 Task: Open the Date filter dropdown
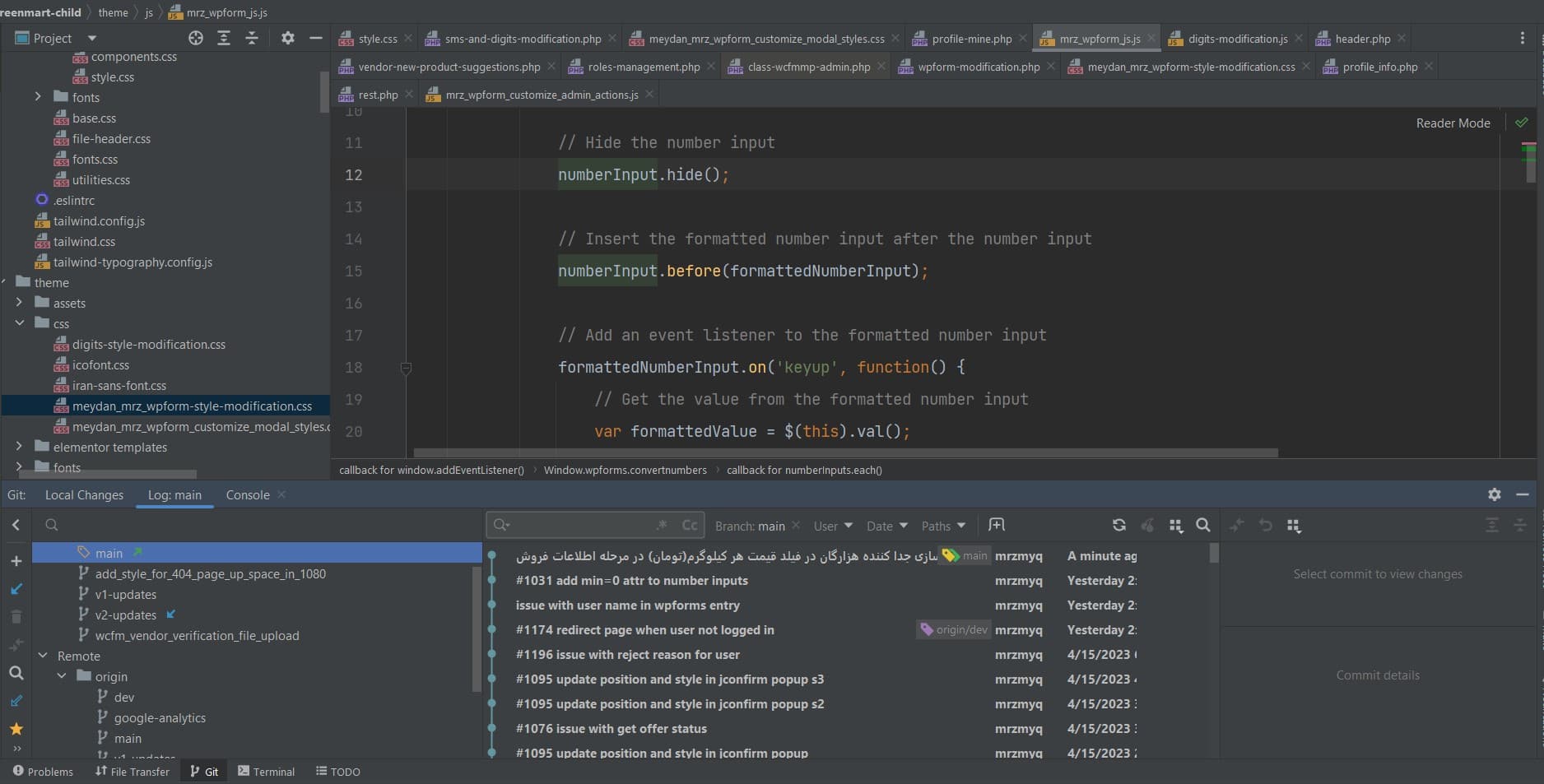886,526
